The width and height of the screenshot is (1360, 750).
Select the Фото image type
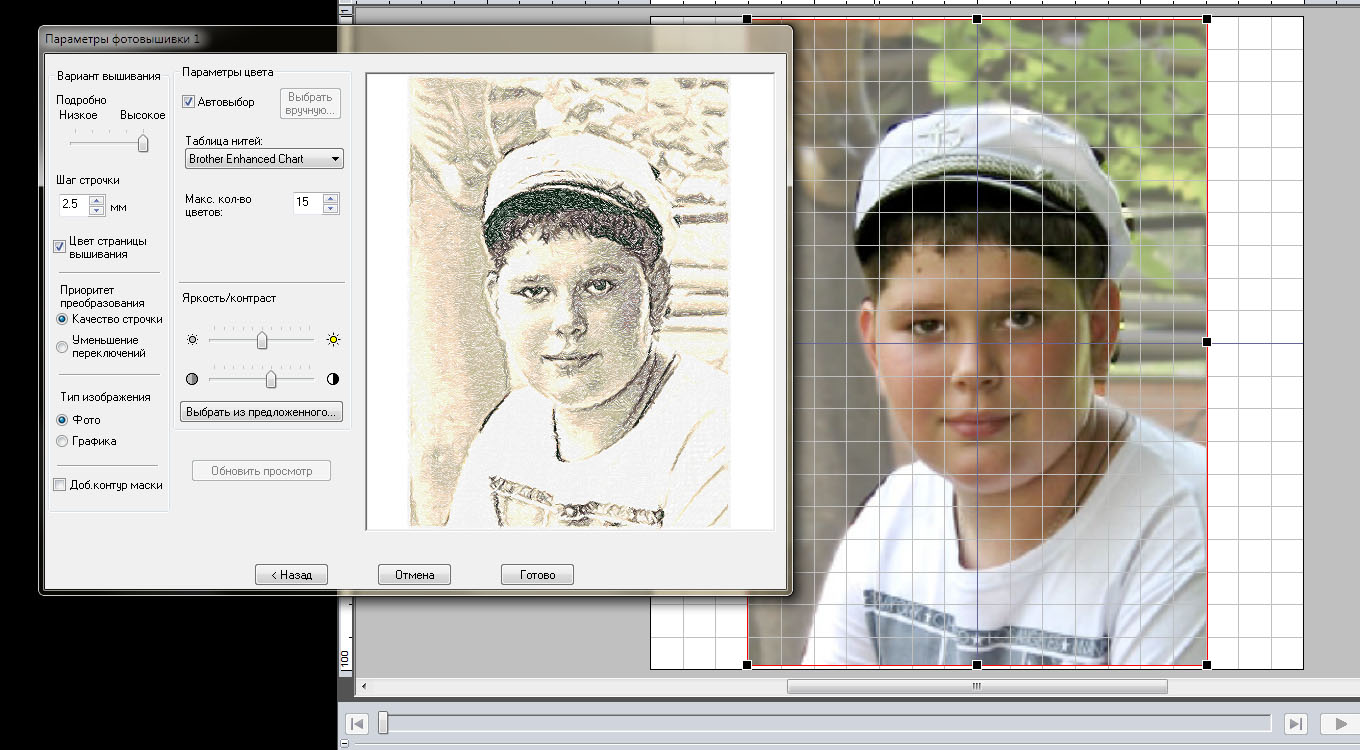click(62, 420)
